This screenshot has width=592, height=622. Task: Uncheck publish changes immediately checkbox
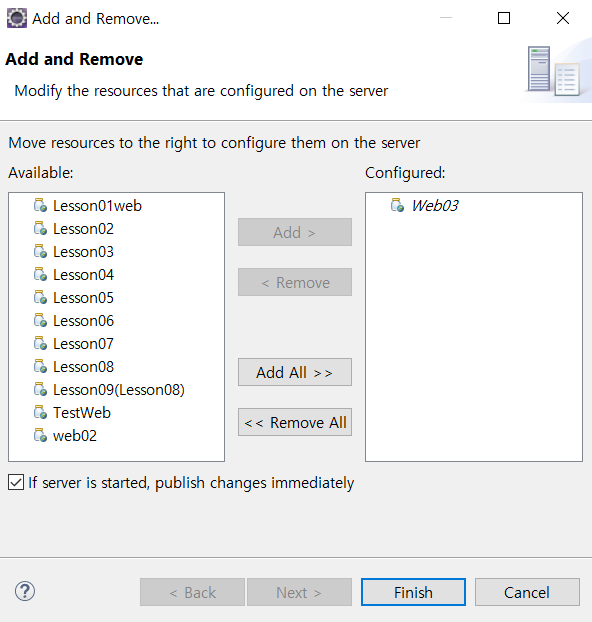[16, 482]
